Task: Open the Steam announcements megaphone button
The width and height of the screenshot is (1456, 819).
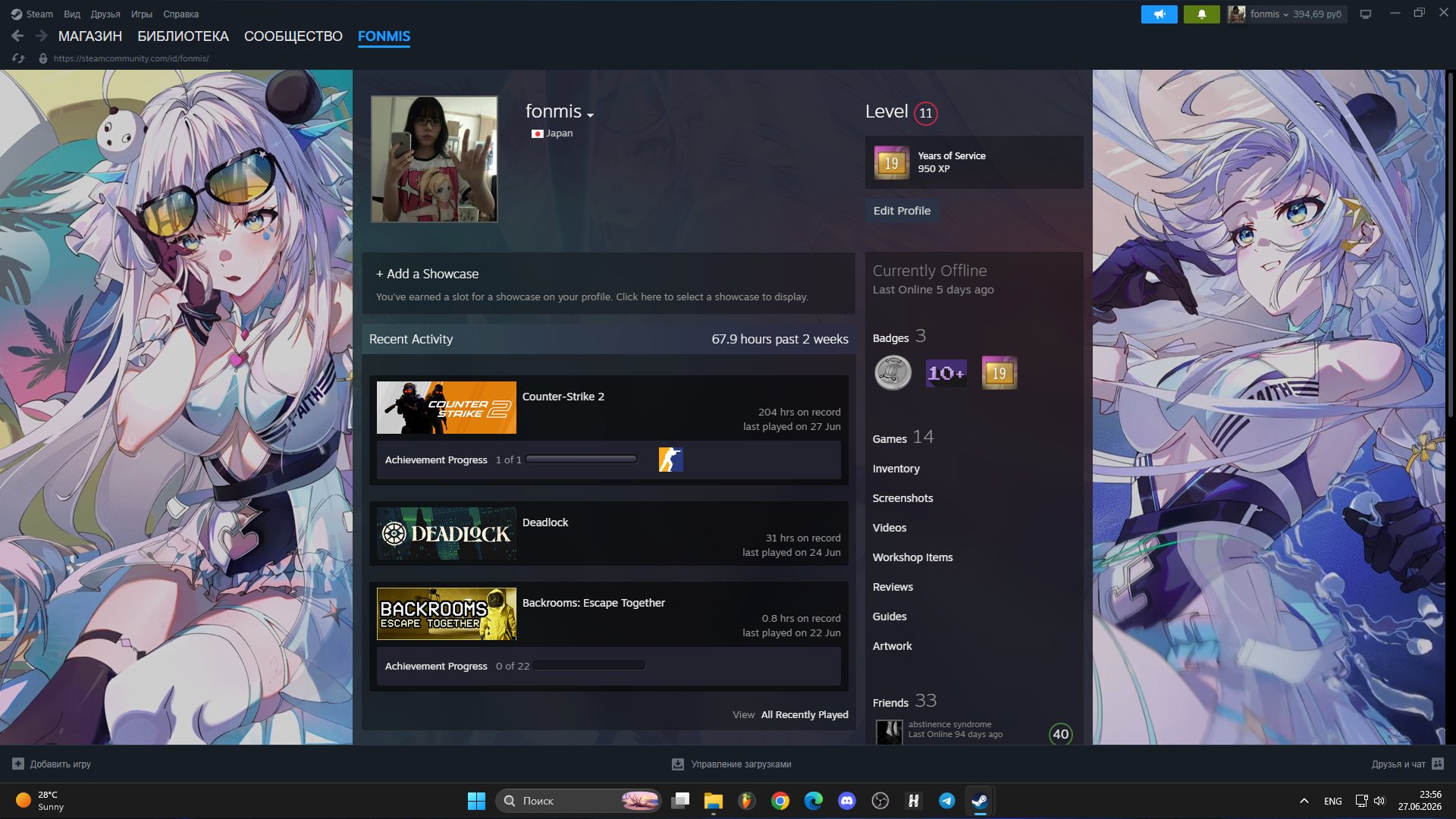Action: point(1159,14)
